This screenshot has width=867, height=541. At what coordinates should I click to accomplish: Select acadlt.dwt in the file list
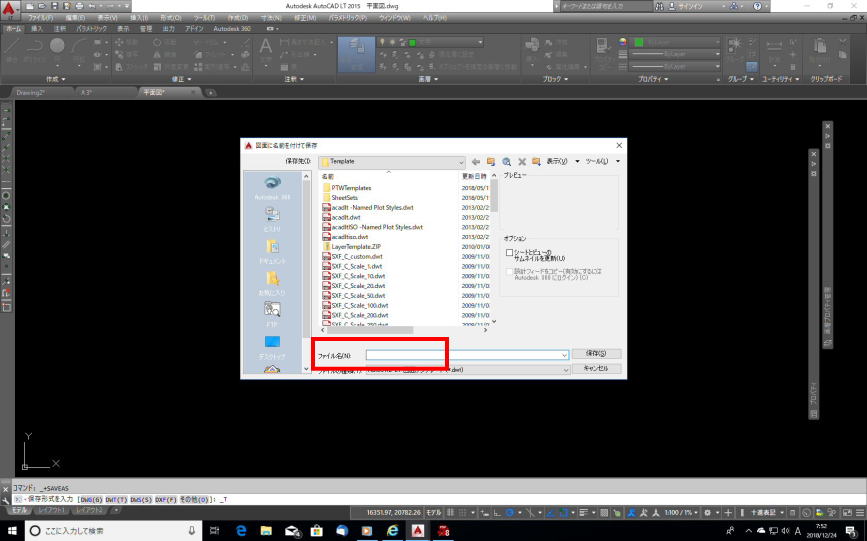click(346, 217)
